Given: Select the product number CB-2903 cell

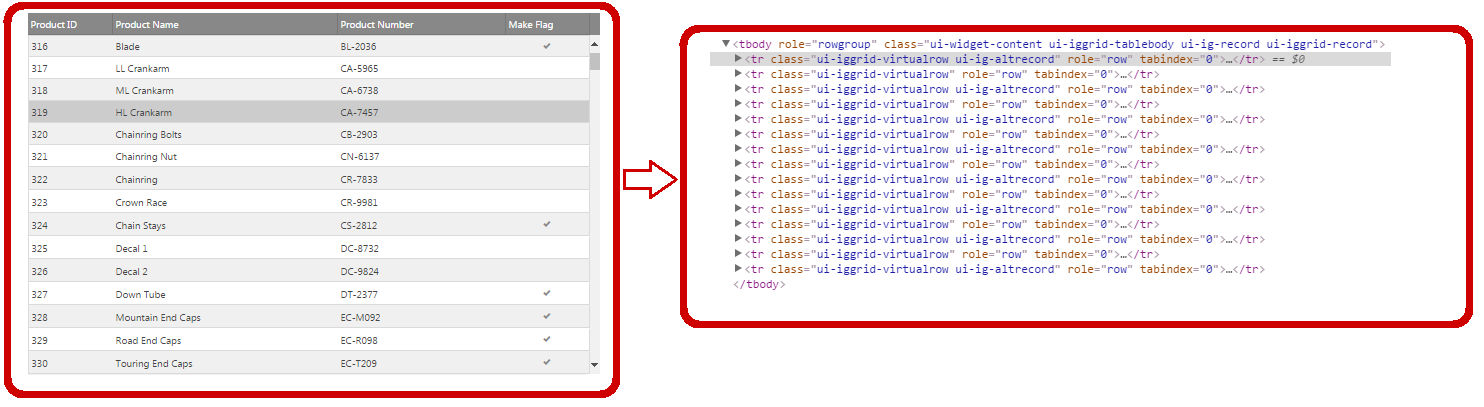Looking at the screenshot, I should click(359, 135).
